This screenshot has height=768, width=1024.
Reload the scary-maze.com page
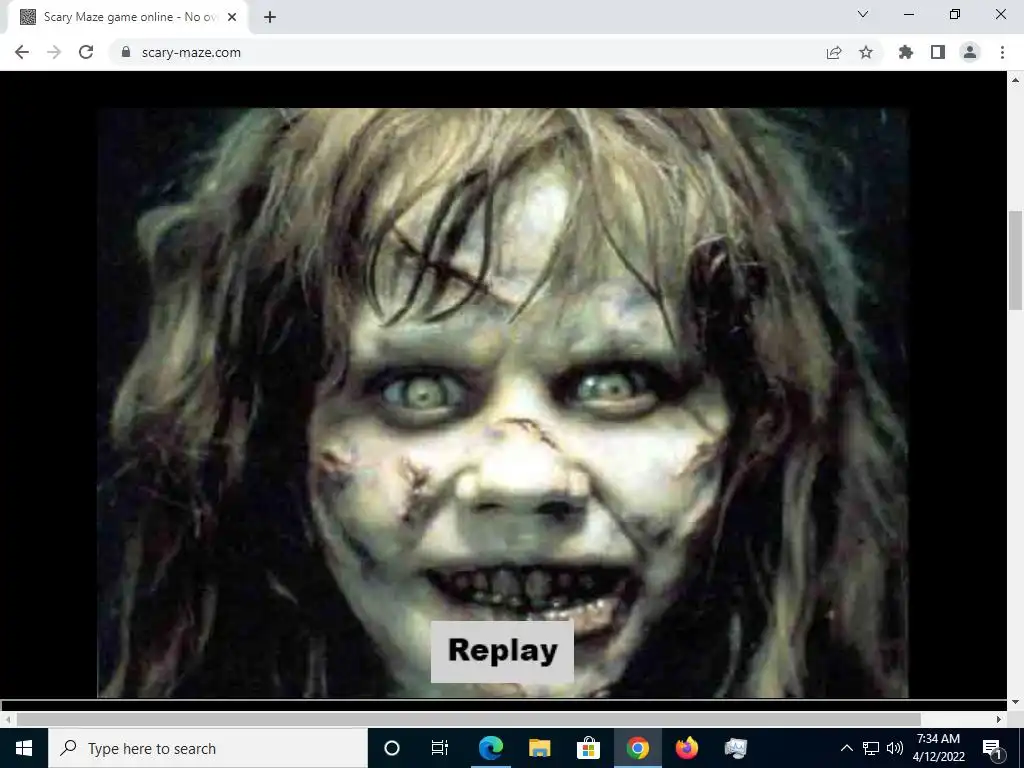[x=86, y=52]
